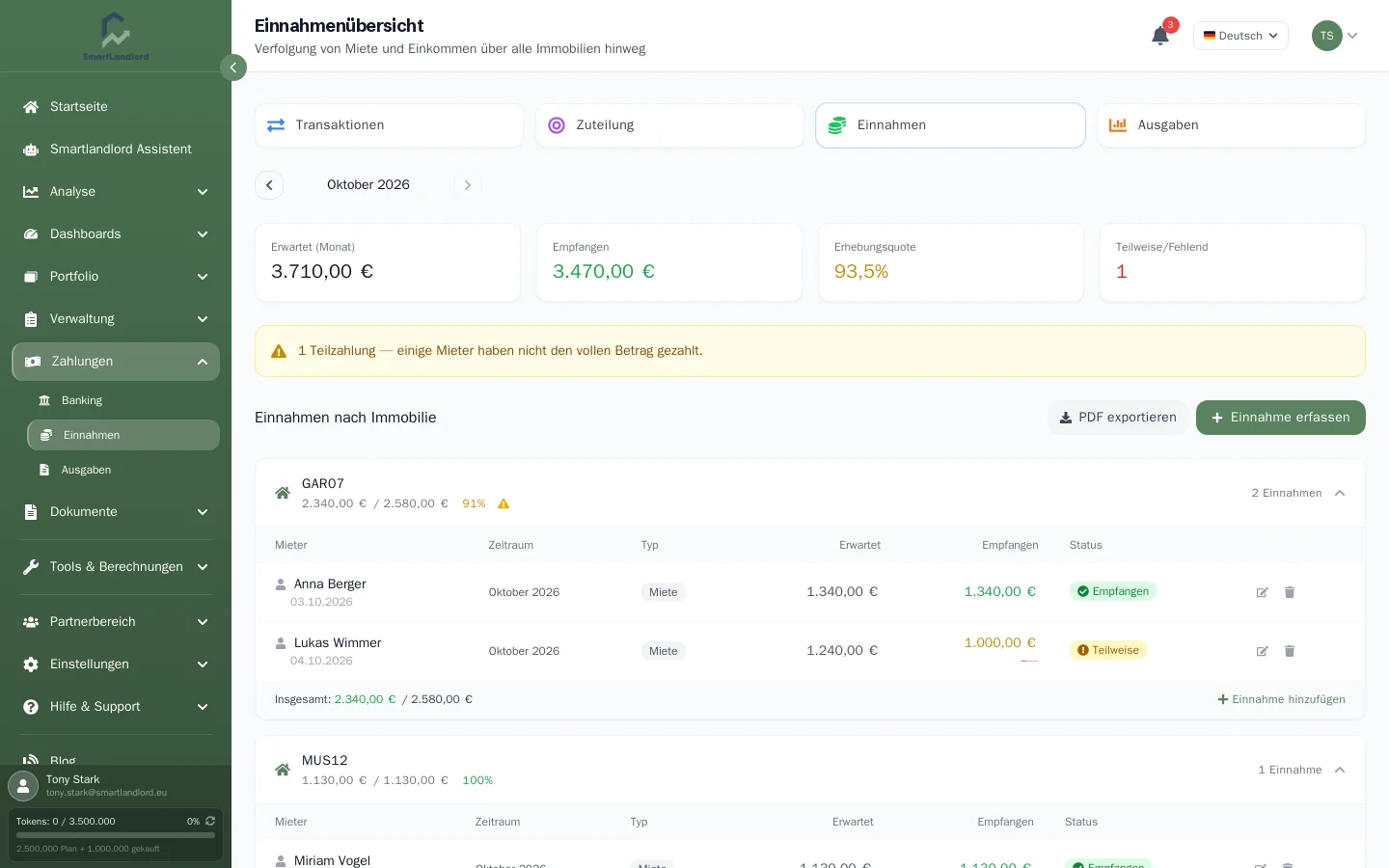Click Einnahme hinzufügen link for GAR07
The width and height of the screenshot is (1389, 868).
point(1281,699)
